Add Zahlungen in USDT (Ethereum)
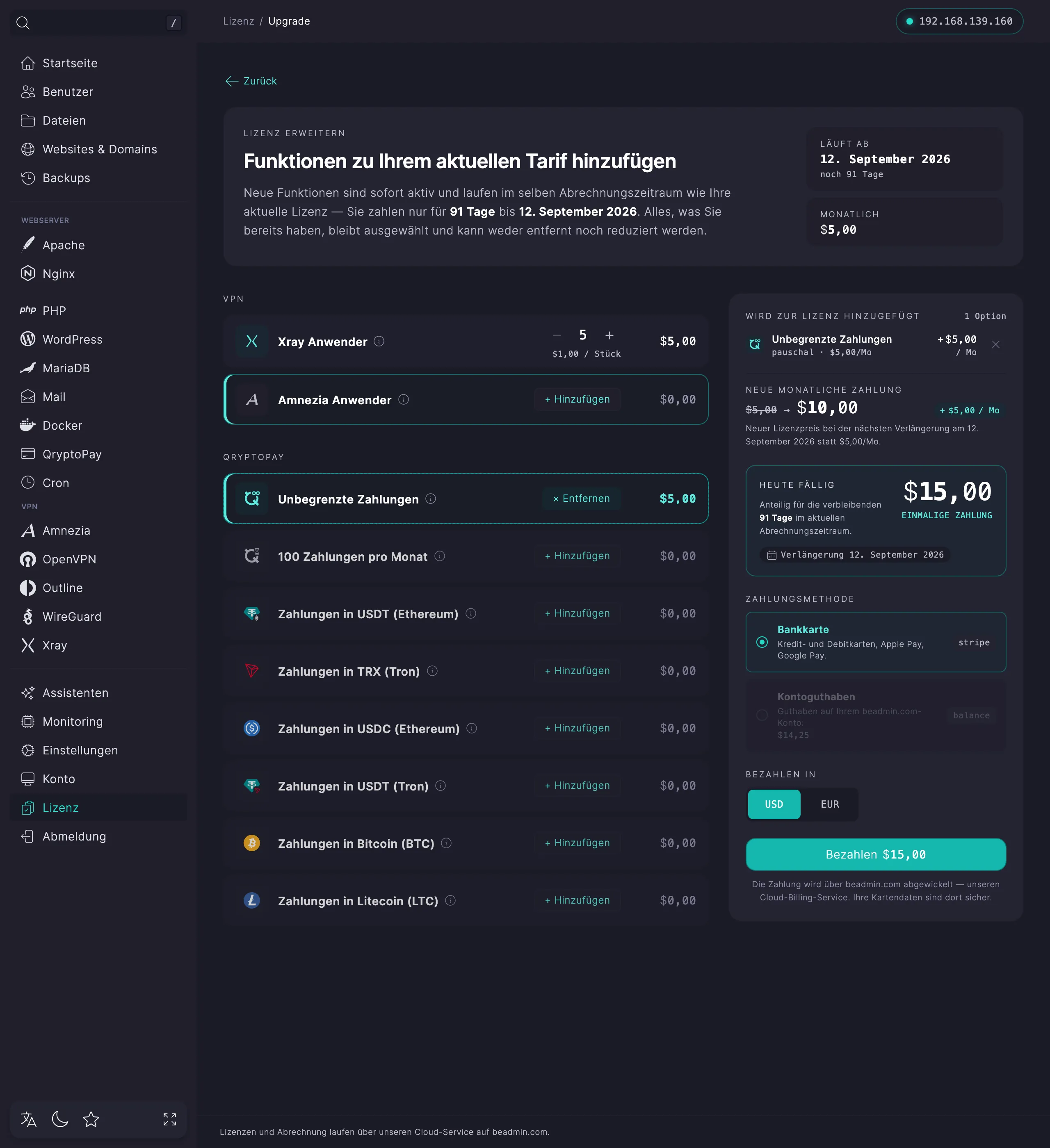Image resolution: width=1050 pixels, height=1148 pixels. (x=577, y=613)
